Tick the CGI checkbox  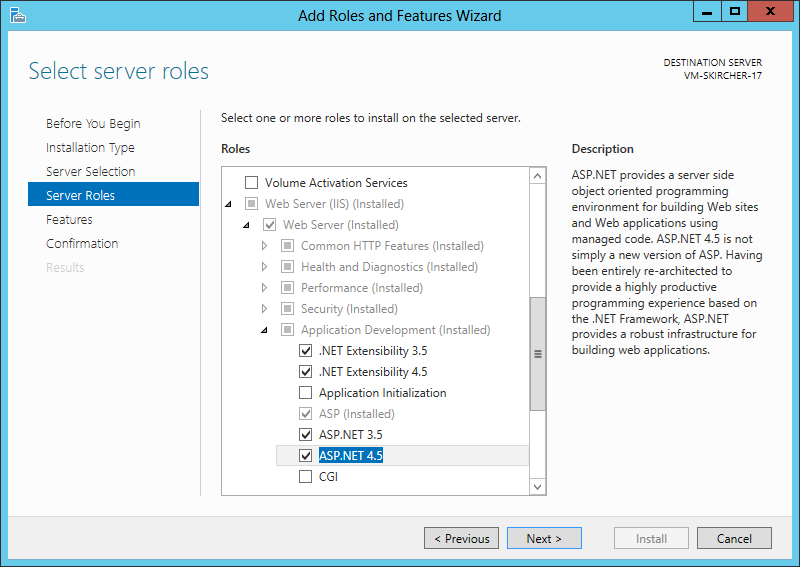[305, 477]
